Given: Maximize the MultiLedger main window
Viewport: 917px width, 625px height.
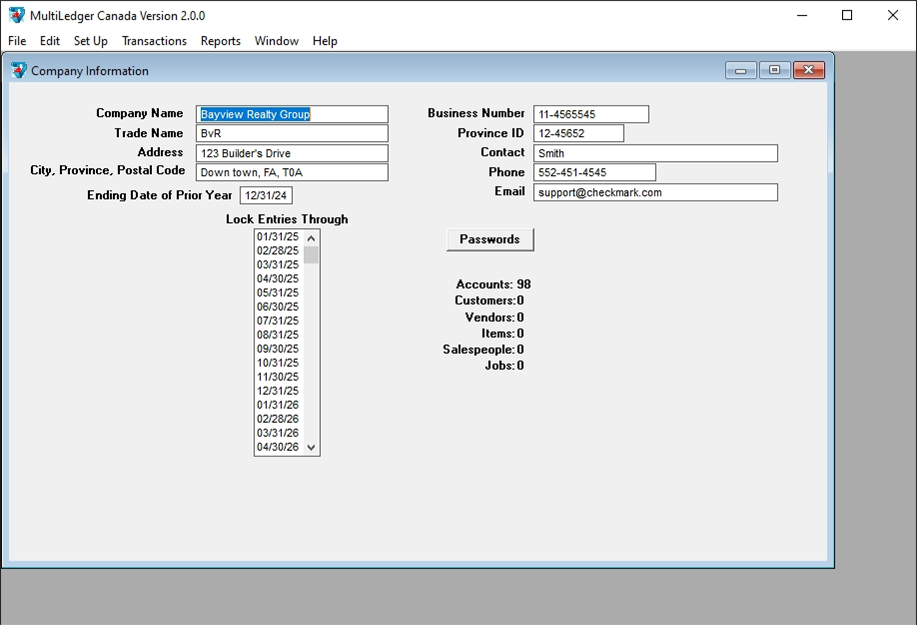Looking at the screenshot, I should click(847, 15).
